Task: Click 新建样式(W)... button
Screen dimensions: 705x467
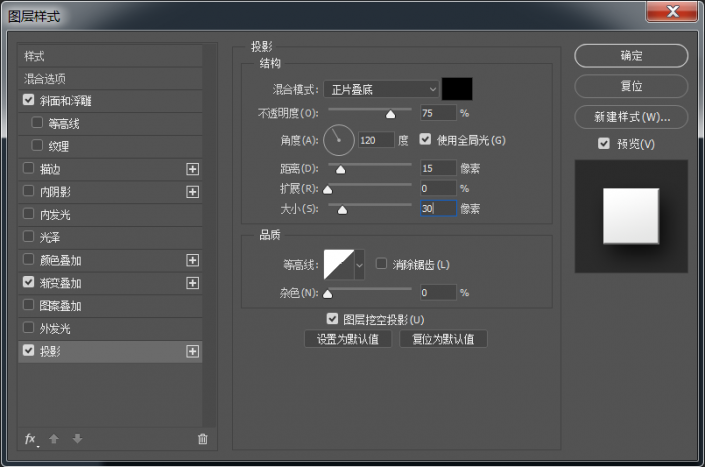Action: [x=631, y=117]
